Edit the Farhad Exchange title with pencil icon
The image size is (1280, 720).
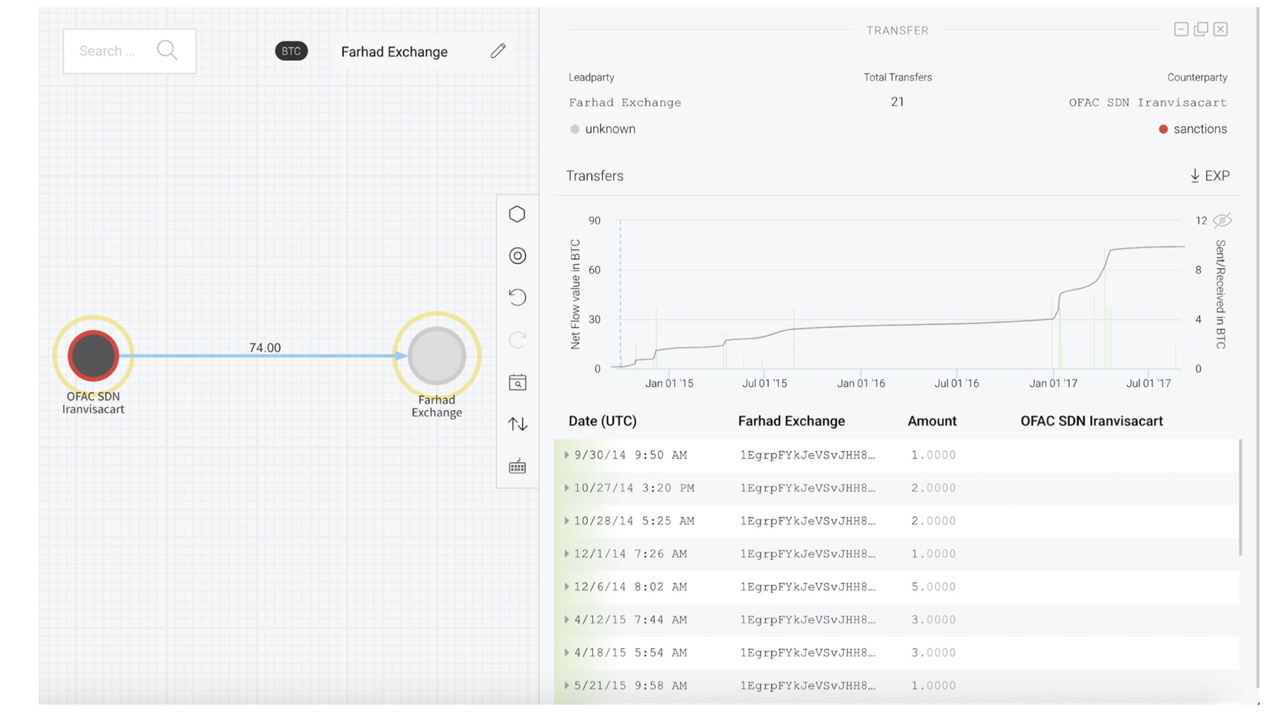tap(498, 51)
